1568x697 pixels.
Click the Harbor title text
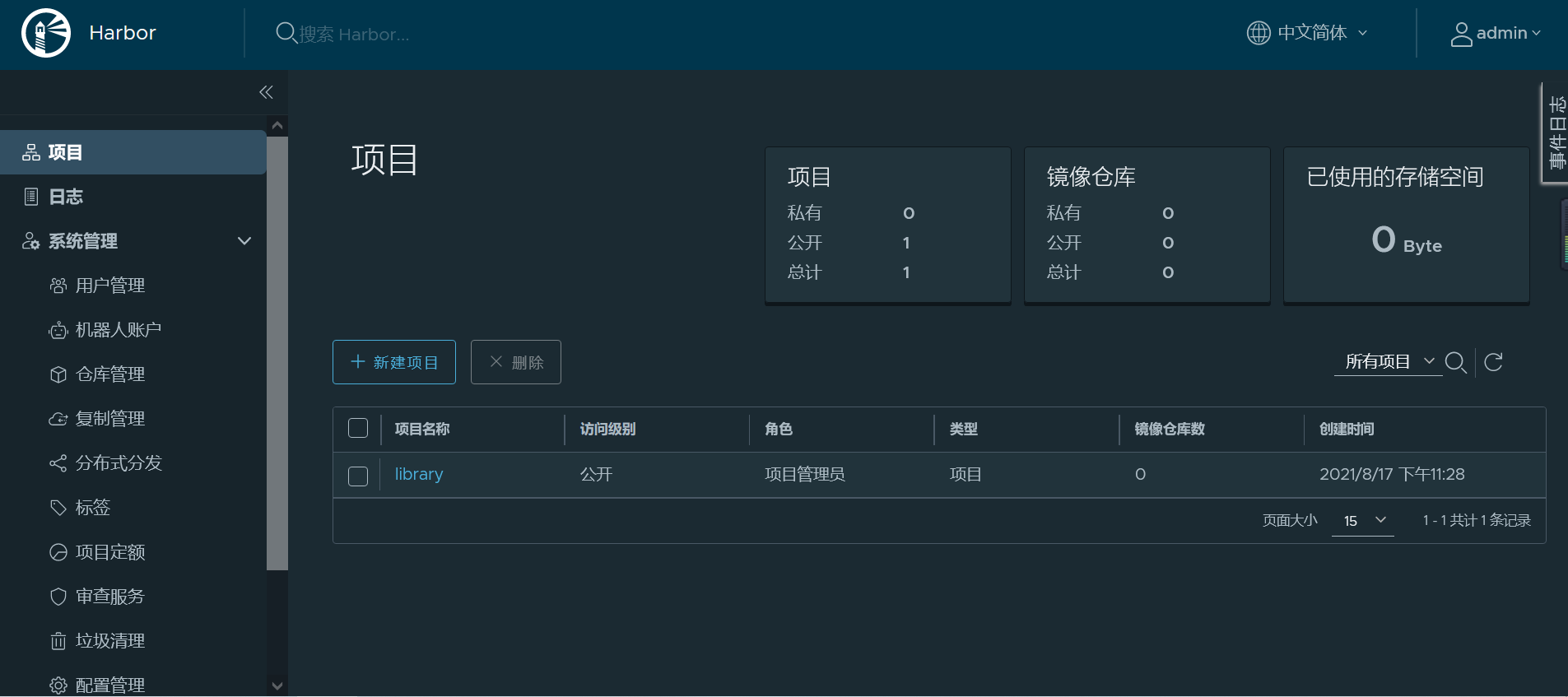click(123, 33)
